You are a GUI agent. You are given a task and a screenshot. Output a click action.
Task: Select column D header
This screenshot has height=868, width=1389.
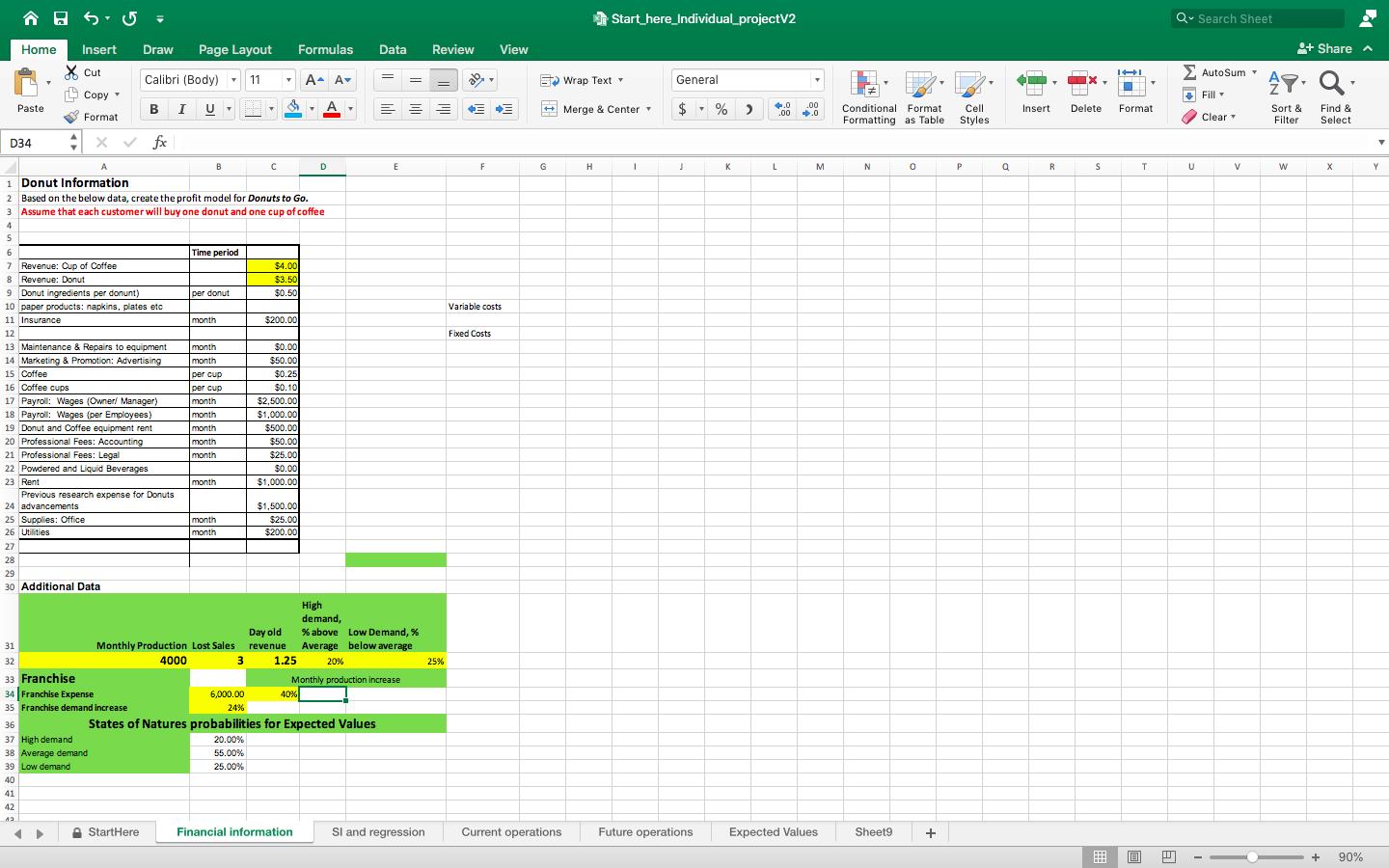(x=322, y=167)
